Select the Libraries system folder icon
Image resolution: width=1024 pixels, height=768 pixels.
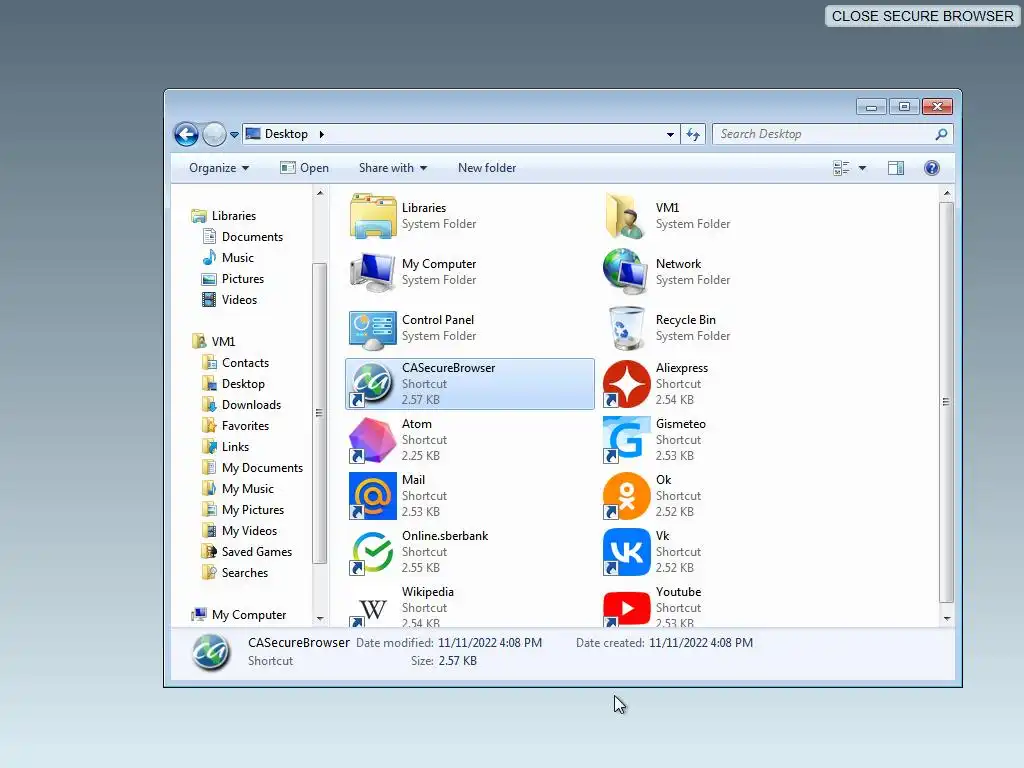(x=372, y=216)
